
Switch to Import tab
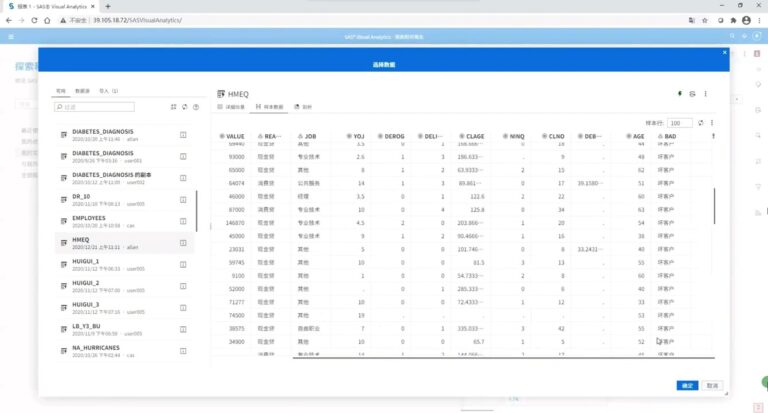click(x=108, y=91)
